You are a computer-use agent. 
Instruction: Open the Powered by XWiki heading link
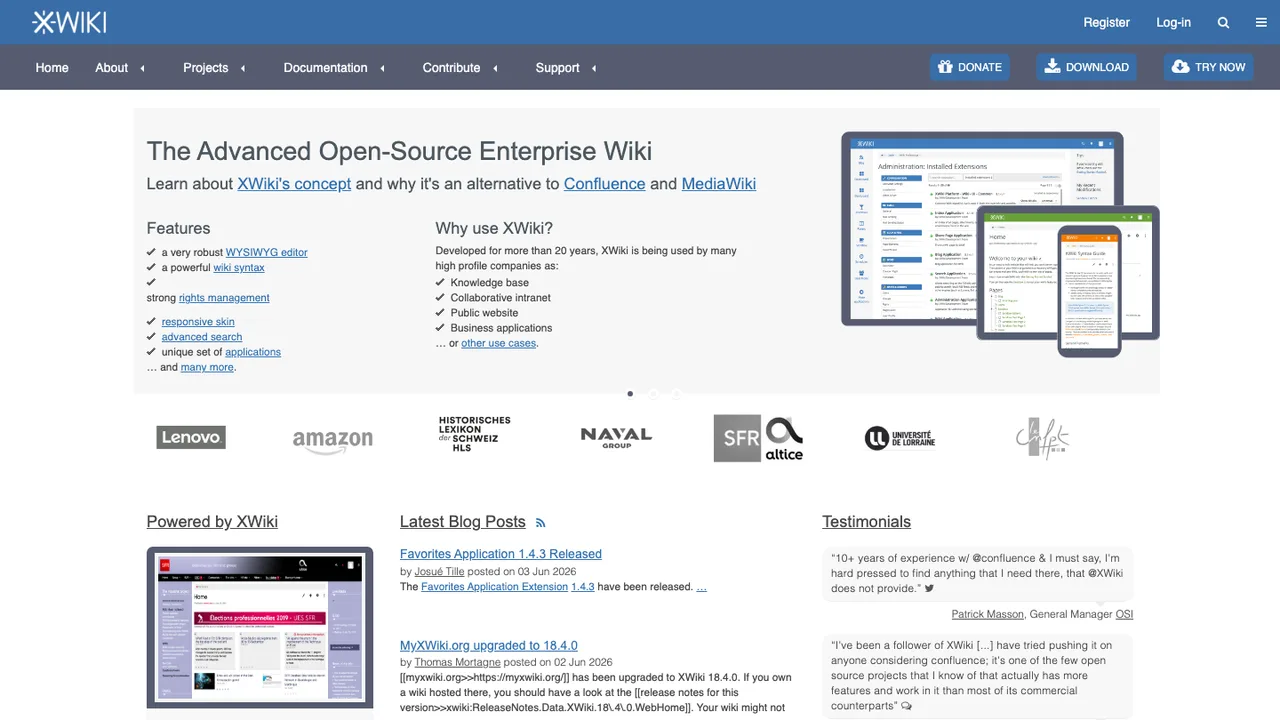pyautogui.click(x=212, y=522)
